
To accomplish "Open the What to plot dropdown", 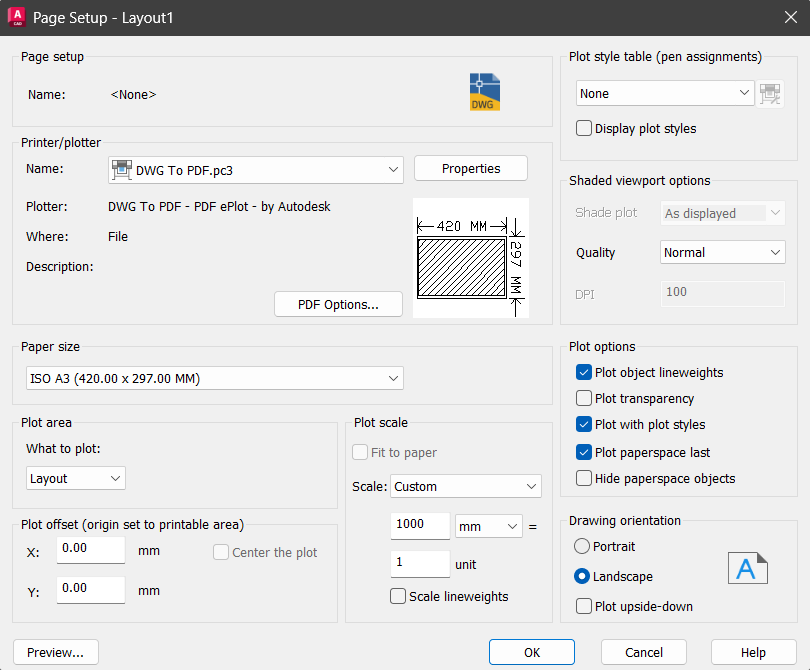I will click(76, 479).
